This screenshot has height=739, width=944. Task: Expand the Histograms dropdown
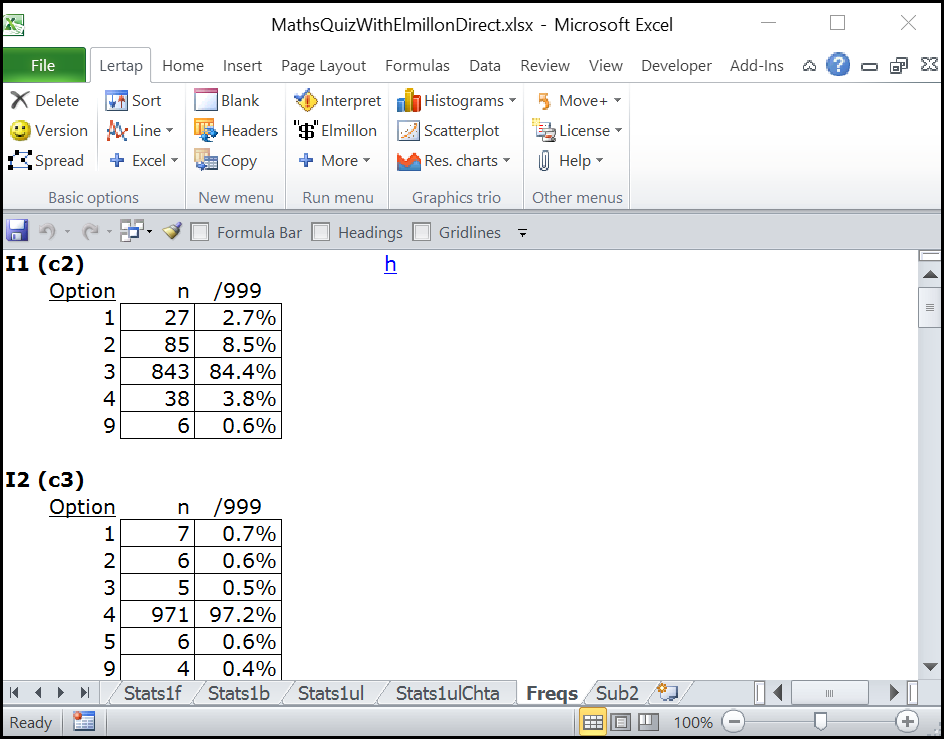coord(512,100)
